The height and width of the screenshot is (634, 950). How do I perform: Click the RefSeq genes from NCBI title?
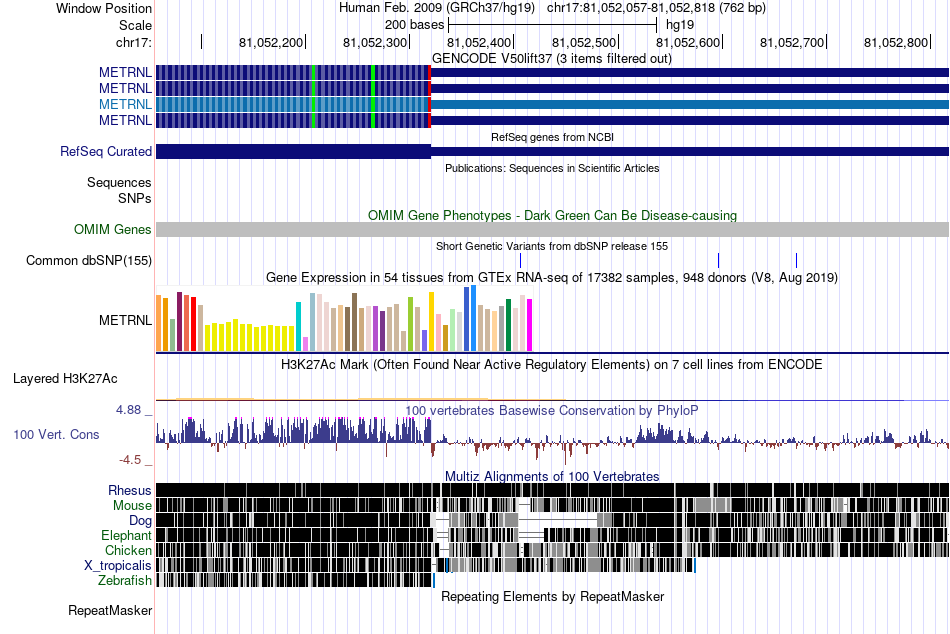(552, 137)
